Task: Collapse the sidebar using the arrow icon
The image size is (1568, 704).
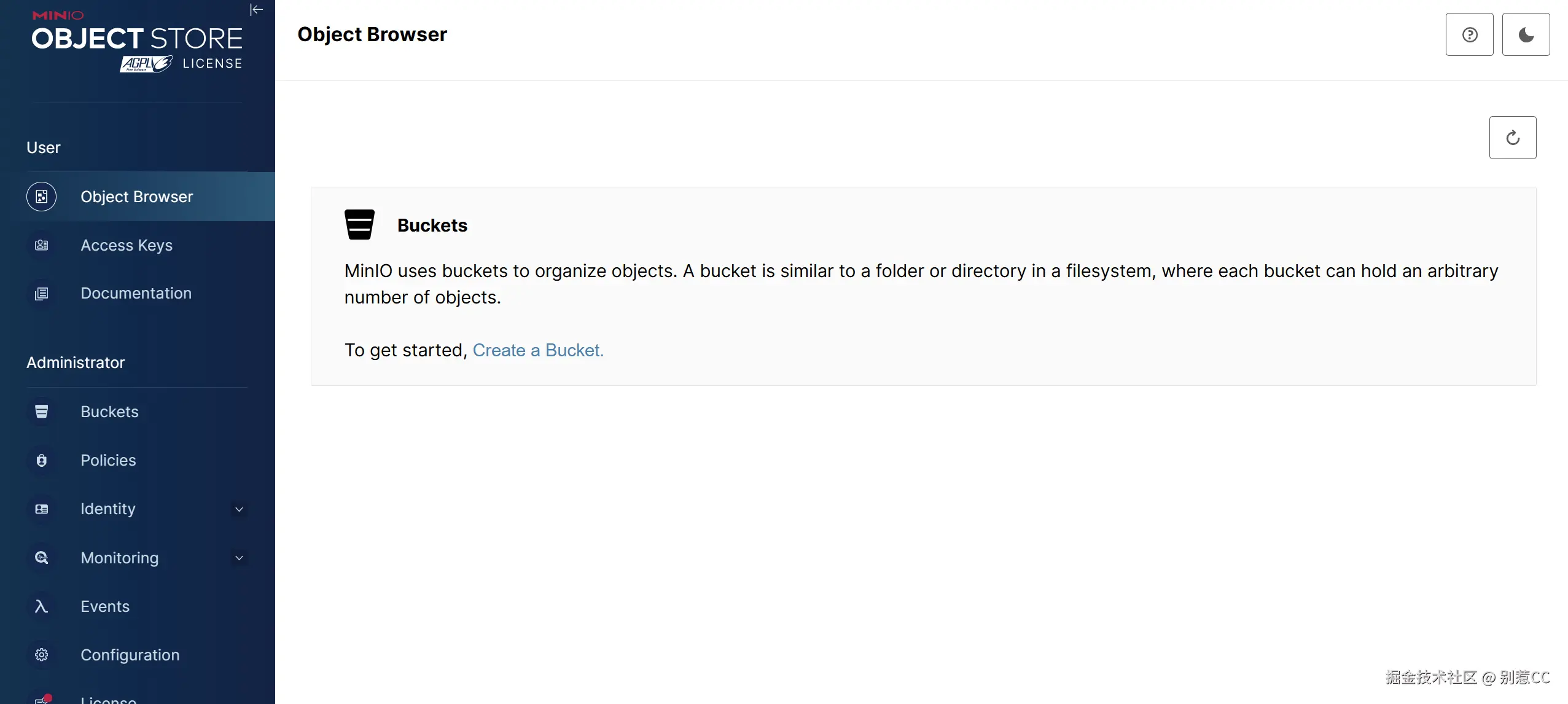Action: click(x=256, y=10)
